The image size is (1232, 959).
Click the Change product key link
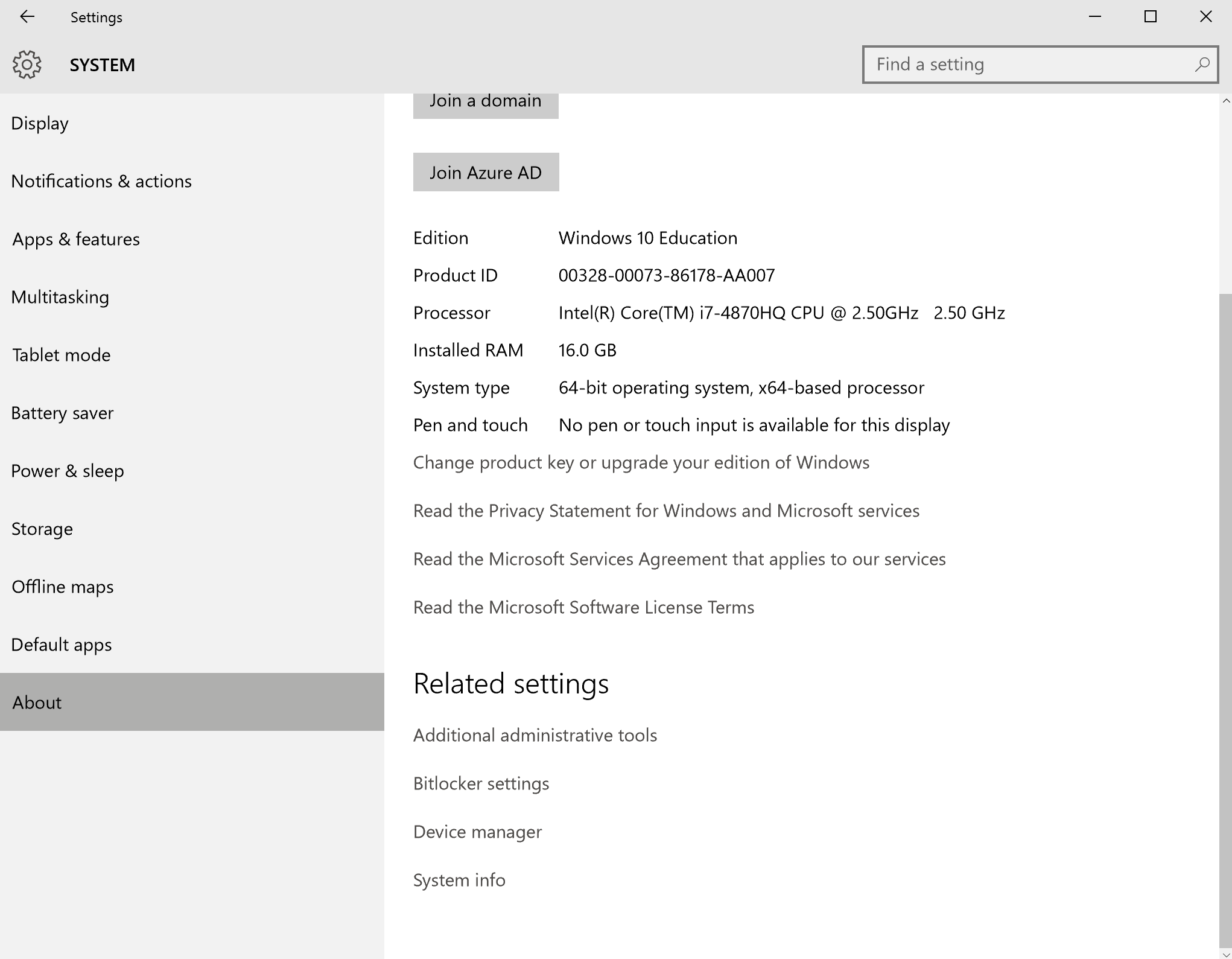(x=641, y=462)
